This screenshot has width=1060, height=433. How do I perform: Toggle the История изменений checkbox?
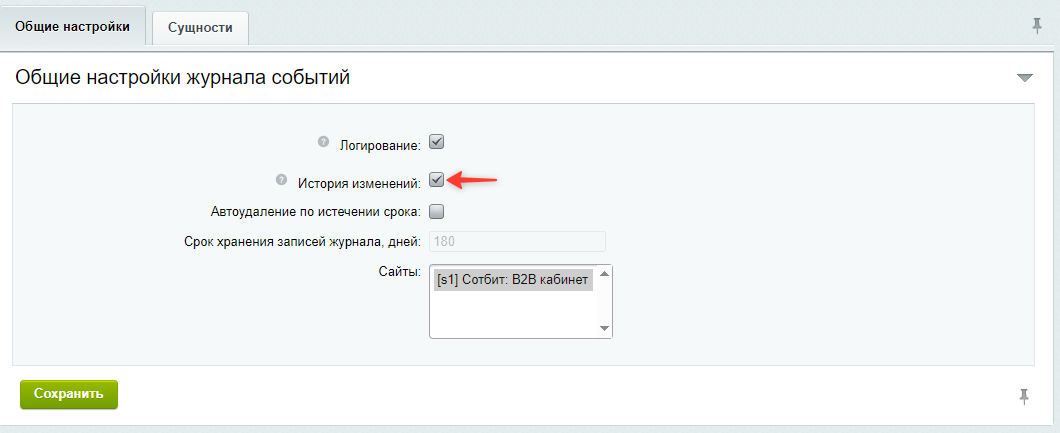[437, 180]
